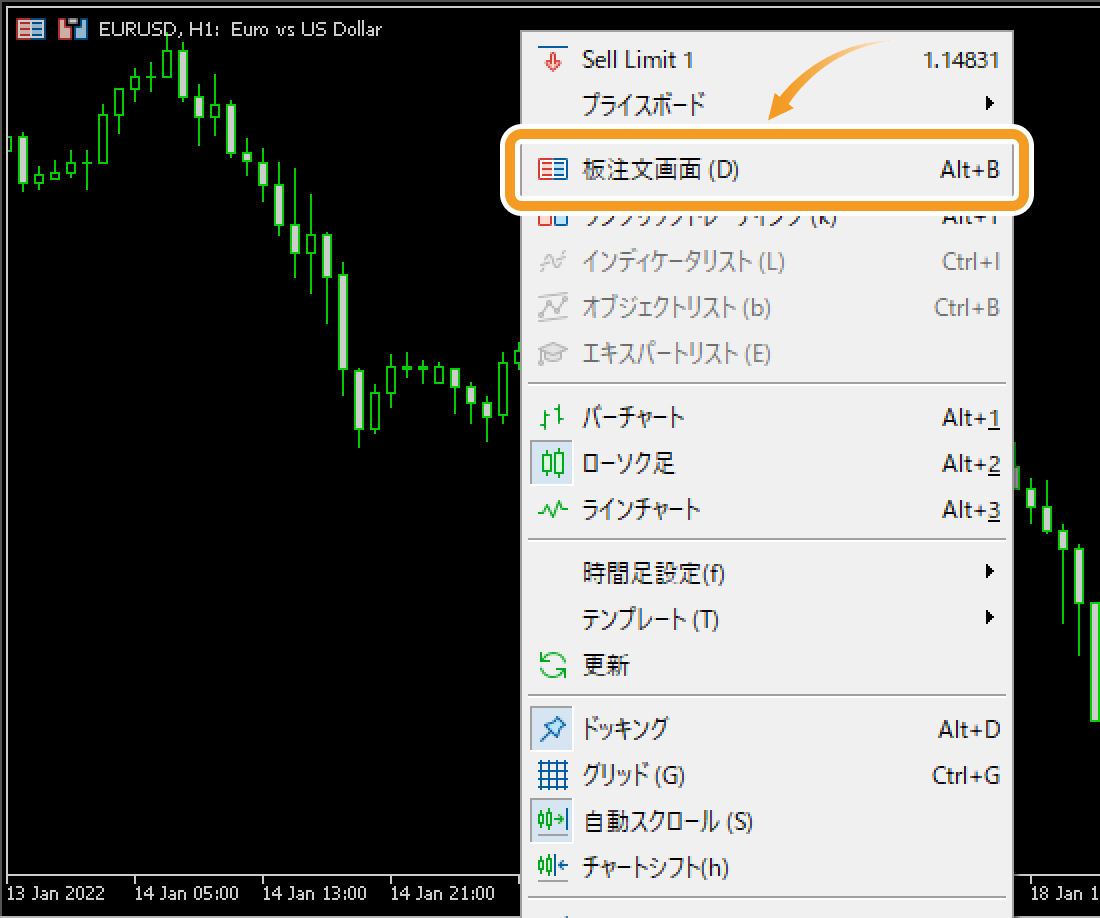Viewport: 1100px width, 918px height.
Task: Click one-click trading panel icon beside EURUSD title
Action: pos(72,29)
